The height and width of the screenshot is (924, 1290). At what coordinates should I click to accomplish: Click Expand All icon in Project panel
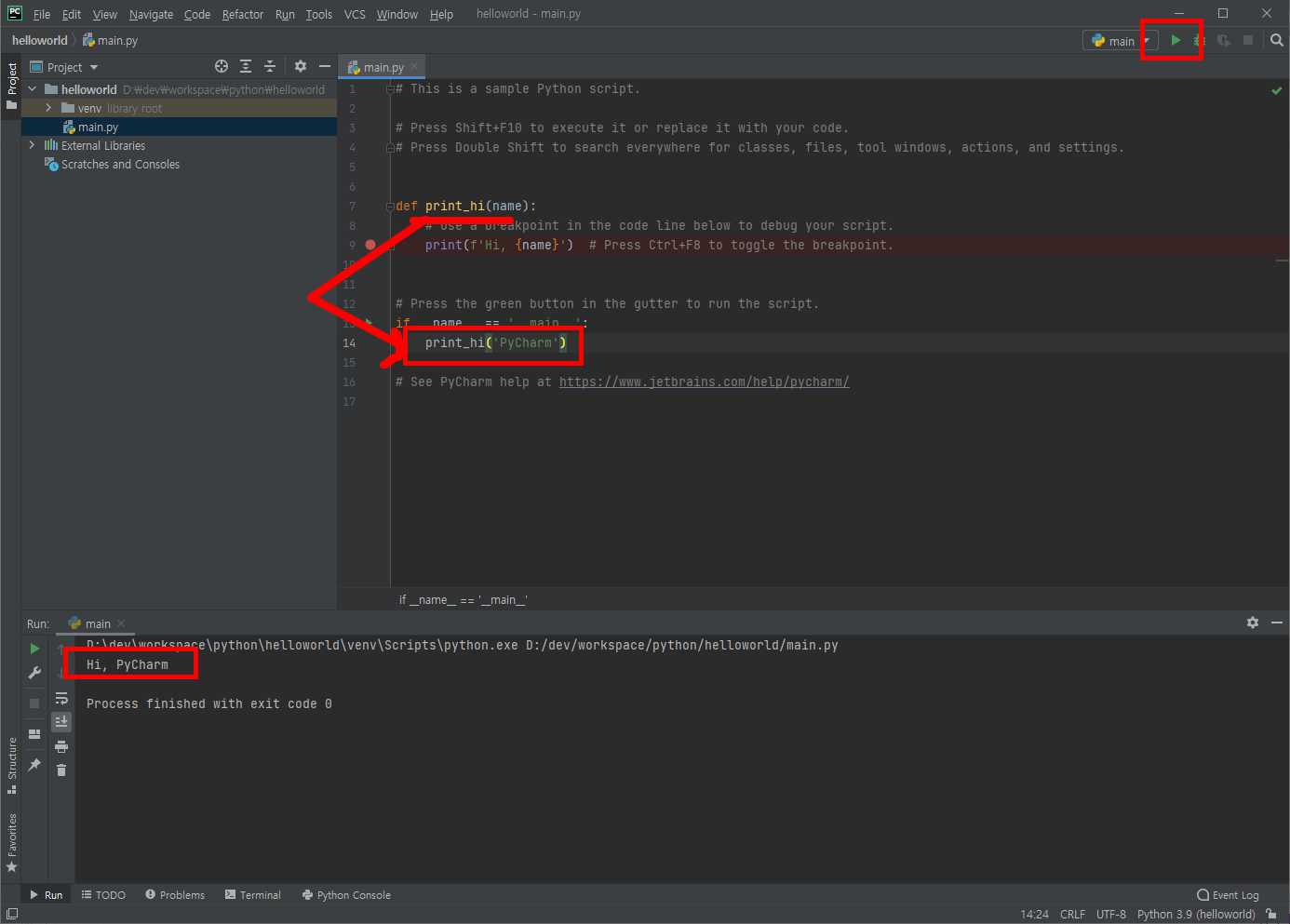(246, 66)
